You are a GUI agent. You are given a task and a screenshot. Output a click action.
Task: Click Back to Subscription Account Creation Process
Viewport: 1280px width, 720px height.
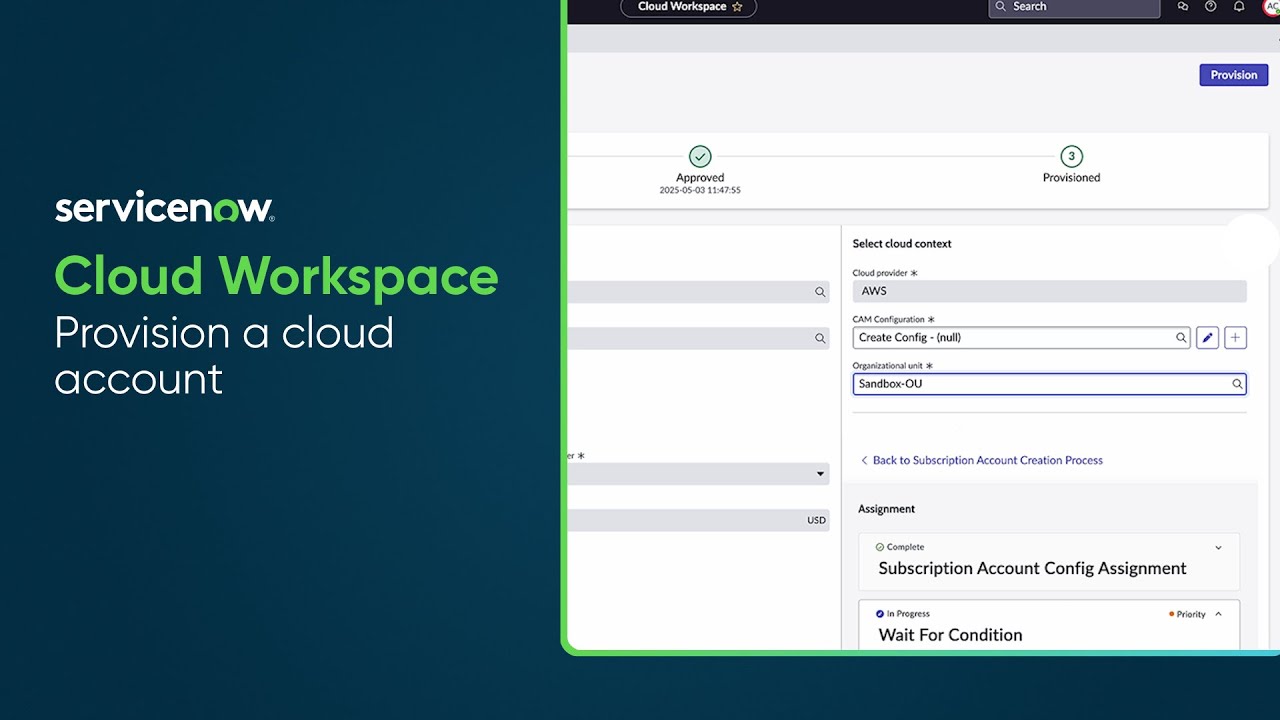(982, 460)
